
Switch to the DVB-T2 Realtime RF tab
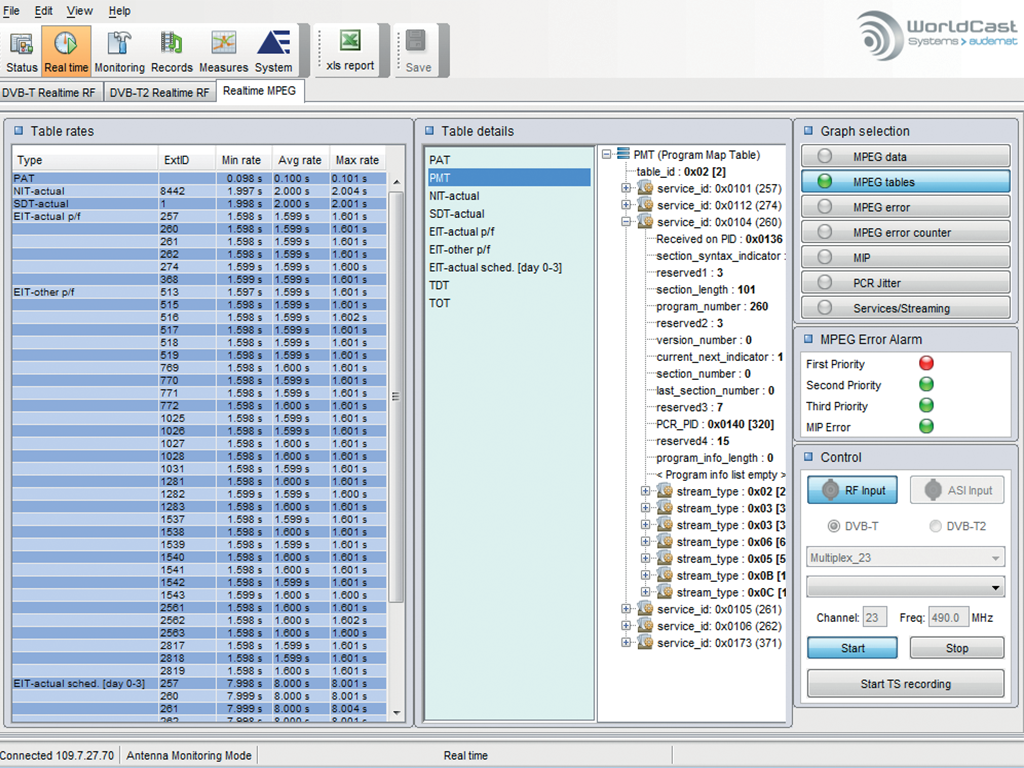tap(159, 90)
